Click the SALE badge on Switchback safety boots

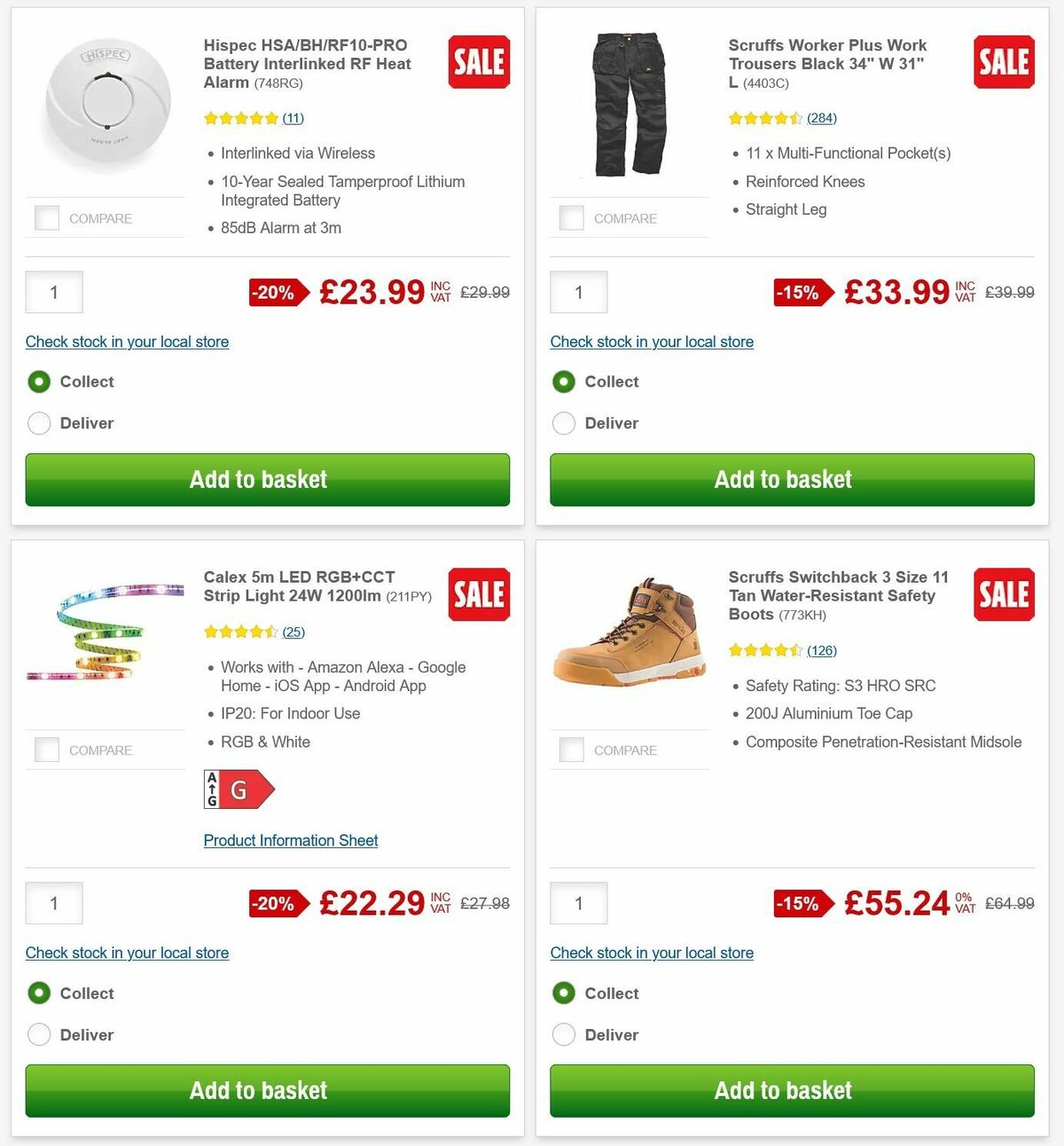click(1004, 594)
